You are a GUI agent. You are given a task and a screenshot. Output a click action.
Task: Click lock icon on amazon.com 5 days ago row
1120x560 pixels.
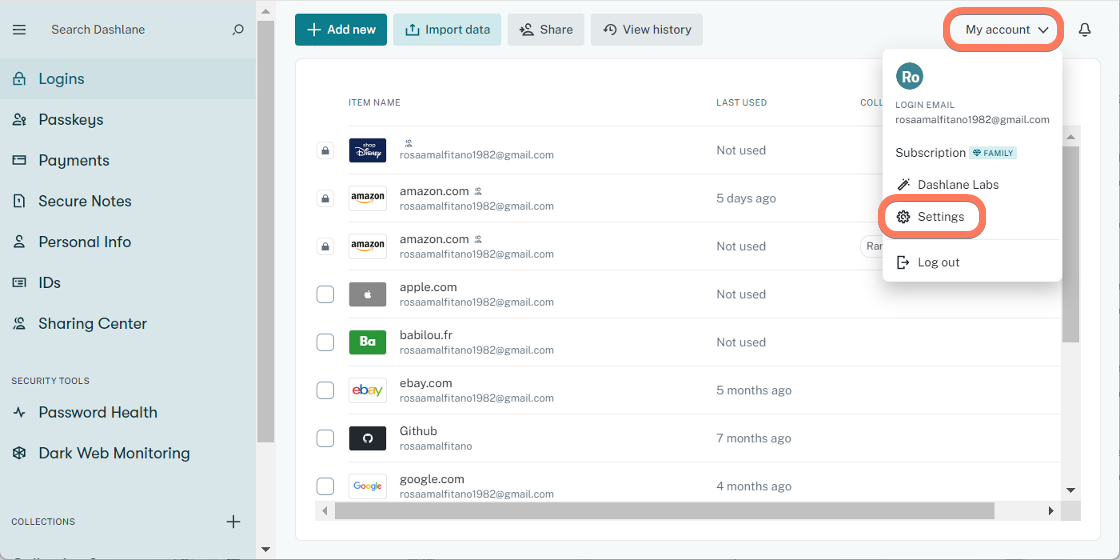[x=325, y=198]
